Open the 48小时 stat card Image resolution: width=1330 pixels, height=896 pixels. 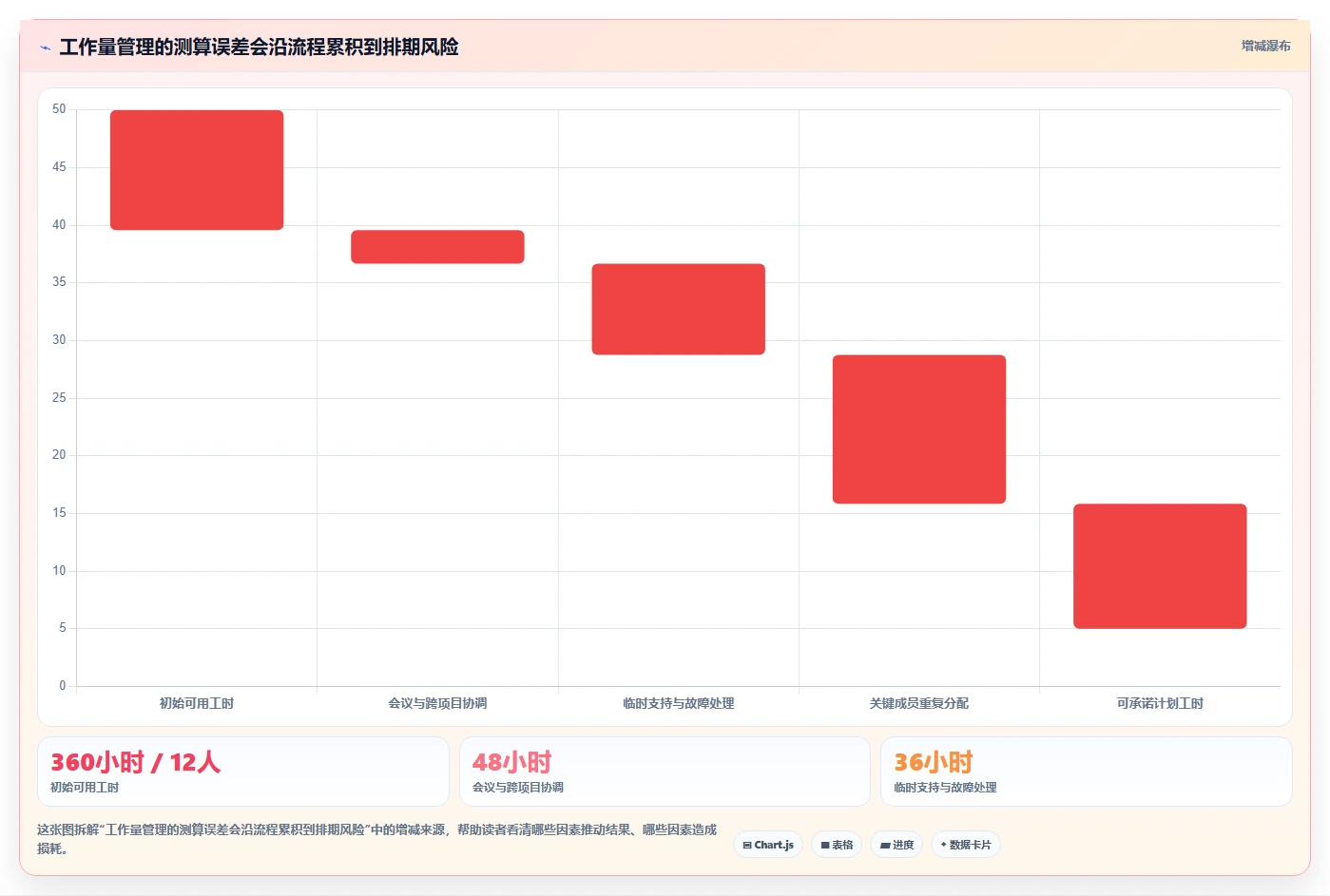[x=665, y=772]
